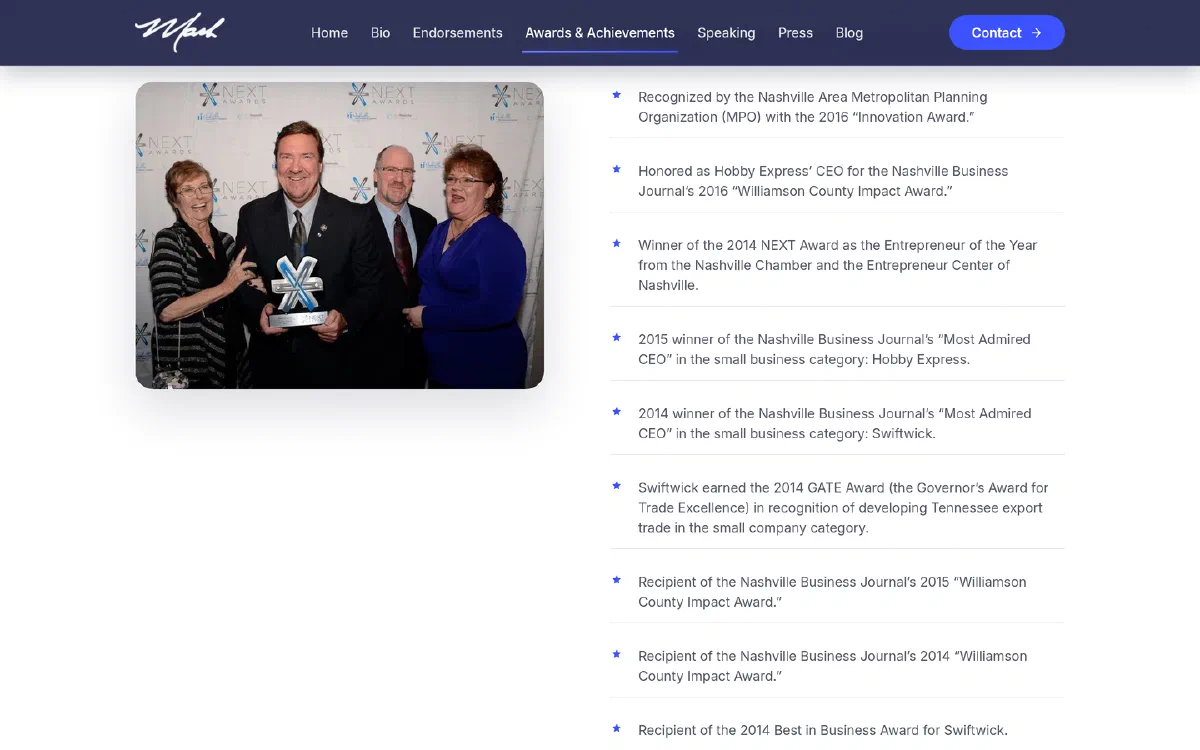
Task: Open the Press page
Action: coord(795,33)
